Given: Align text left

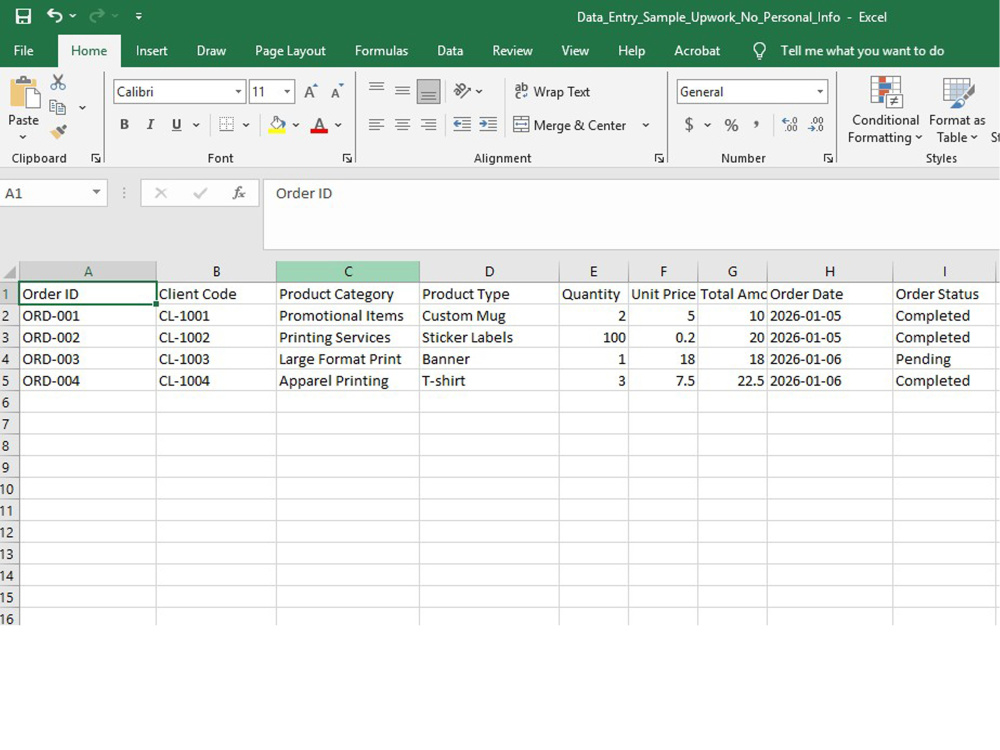Looking at the screenshot, I should coord(376,124).
